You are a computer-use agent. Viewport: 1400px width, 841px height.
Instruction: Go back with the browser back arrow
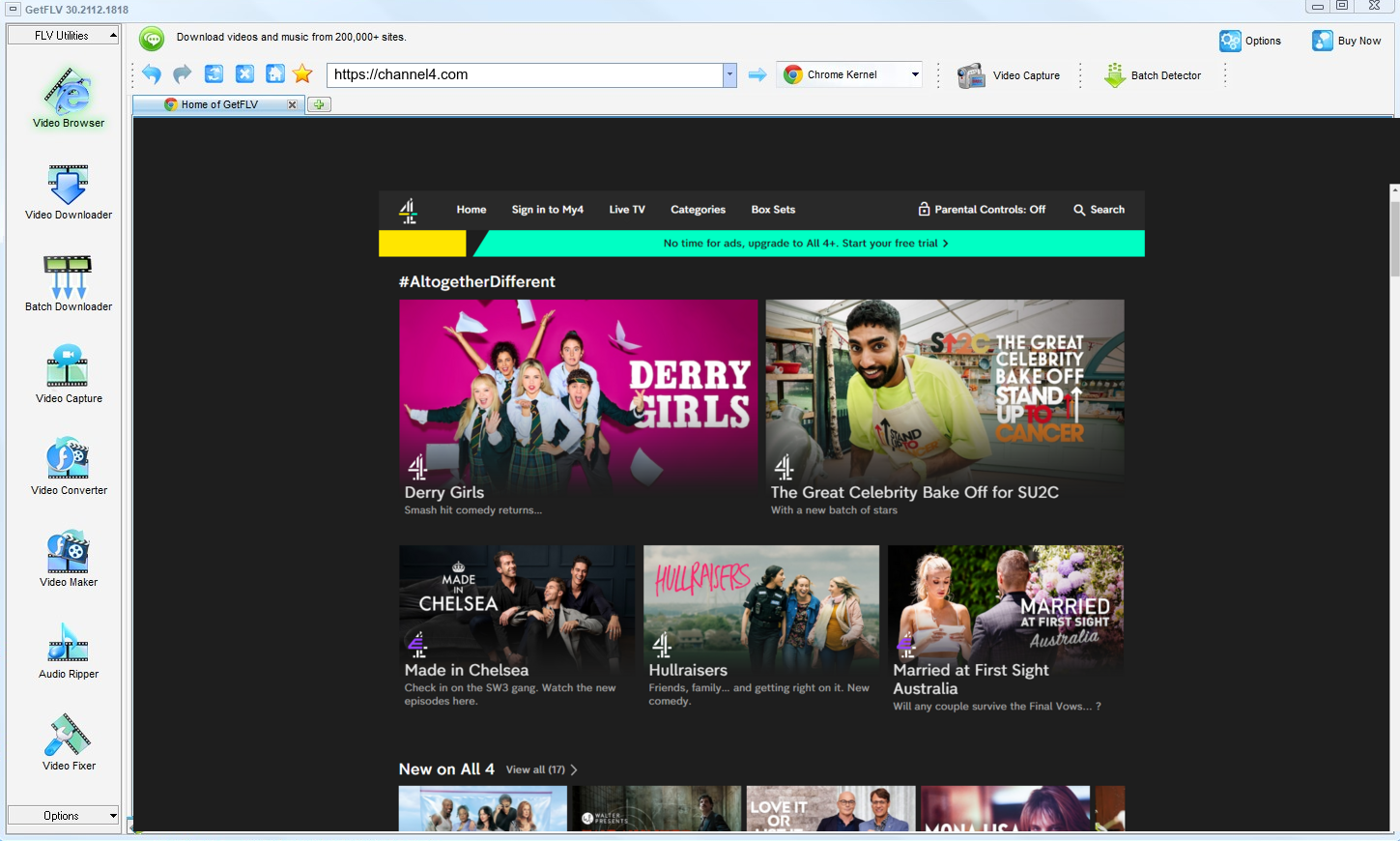coord(152,74)
